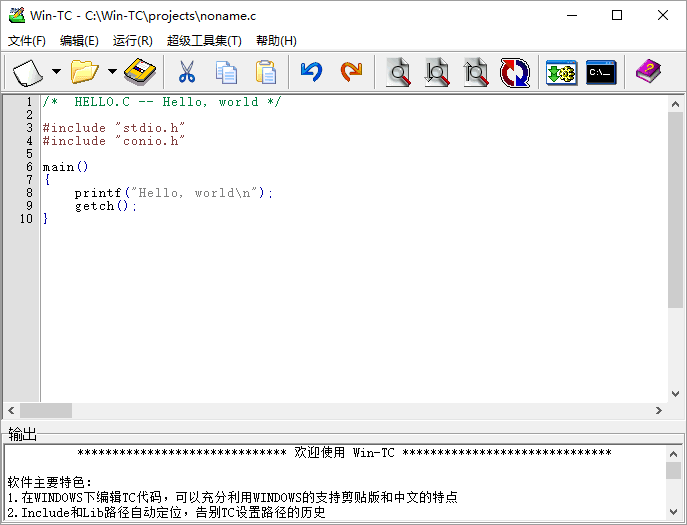687x525 pixels.
Task: Click editor vertical scrollbar up arrow
Action: (675, 104)
